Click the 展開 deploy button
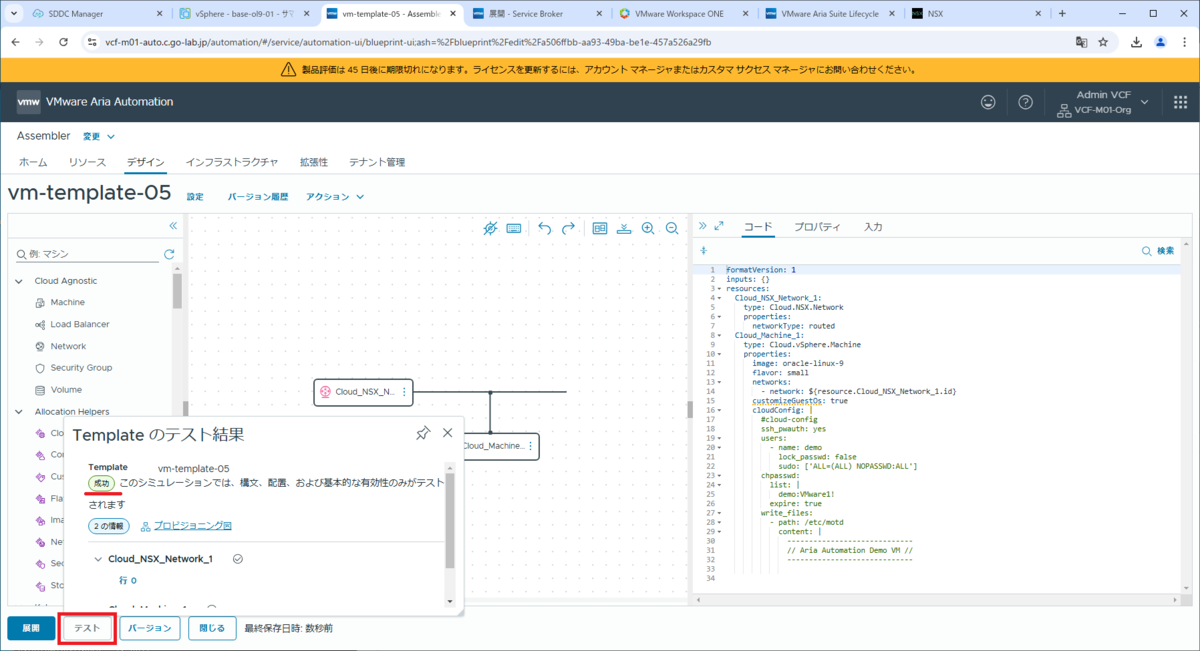Screen dimensions: 1200x651 coord(31,628)
